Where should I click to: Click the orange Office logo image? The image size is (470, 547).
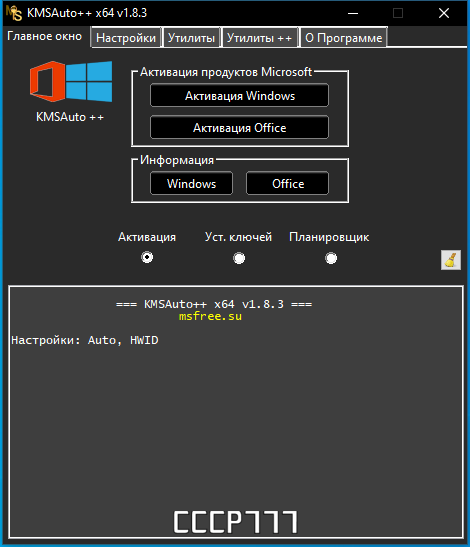(x=47, y=82)
